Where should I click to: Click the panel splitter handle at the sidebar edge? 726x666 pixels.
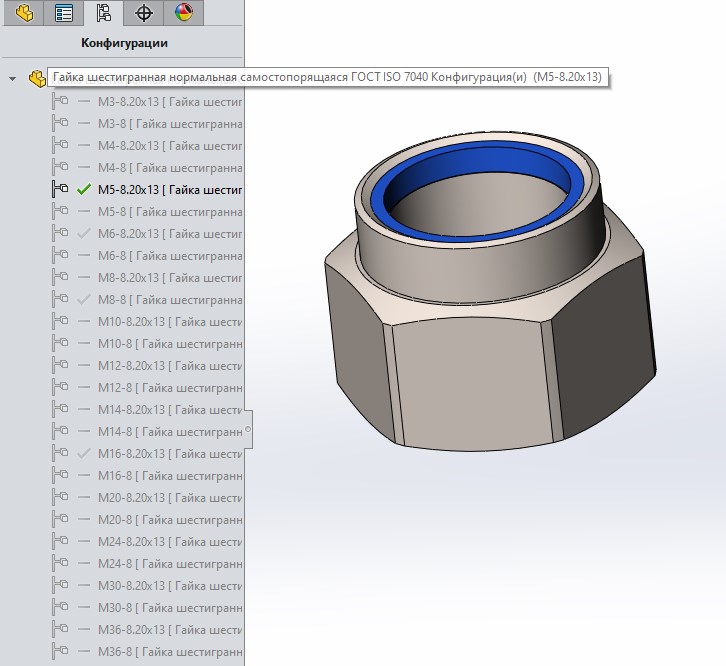click(x=248, y=430)
